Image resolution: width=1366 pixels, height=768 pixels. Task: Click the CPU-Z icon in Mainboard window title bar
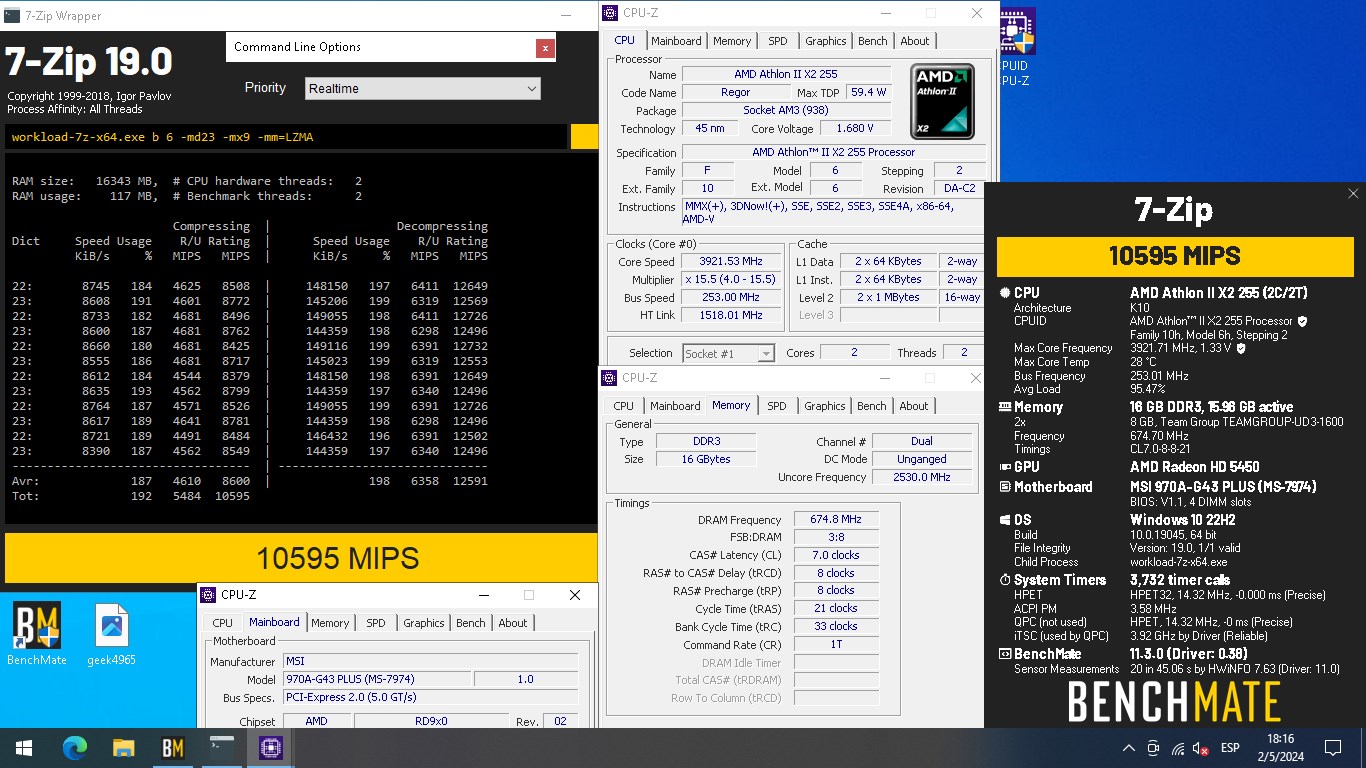coord(208,595)
